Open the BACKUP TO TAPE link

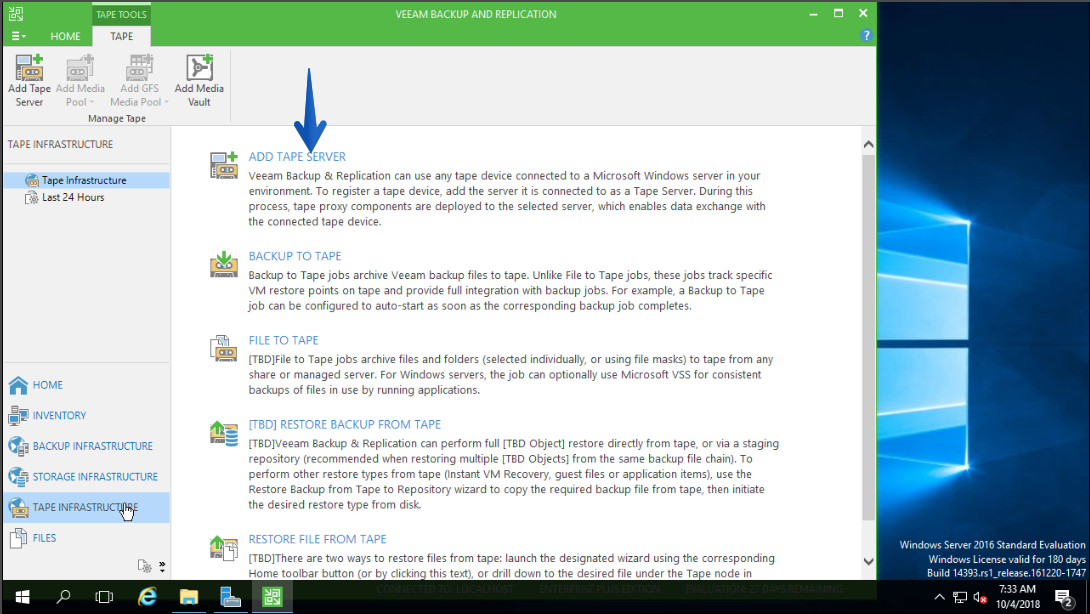pyautogui.click(x=295, y=256)
